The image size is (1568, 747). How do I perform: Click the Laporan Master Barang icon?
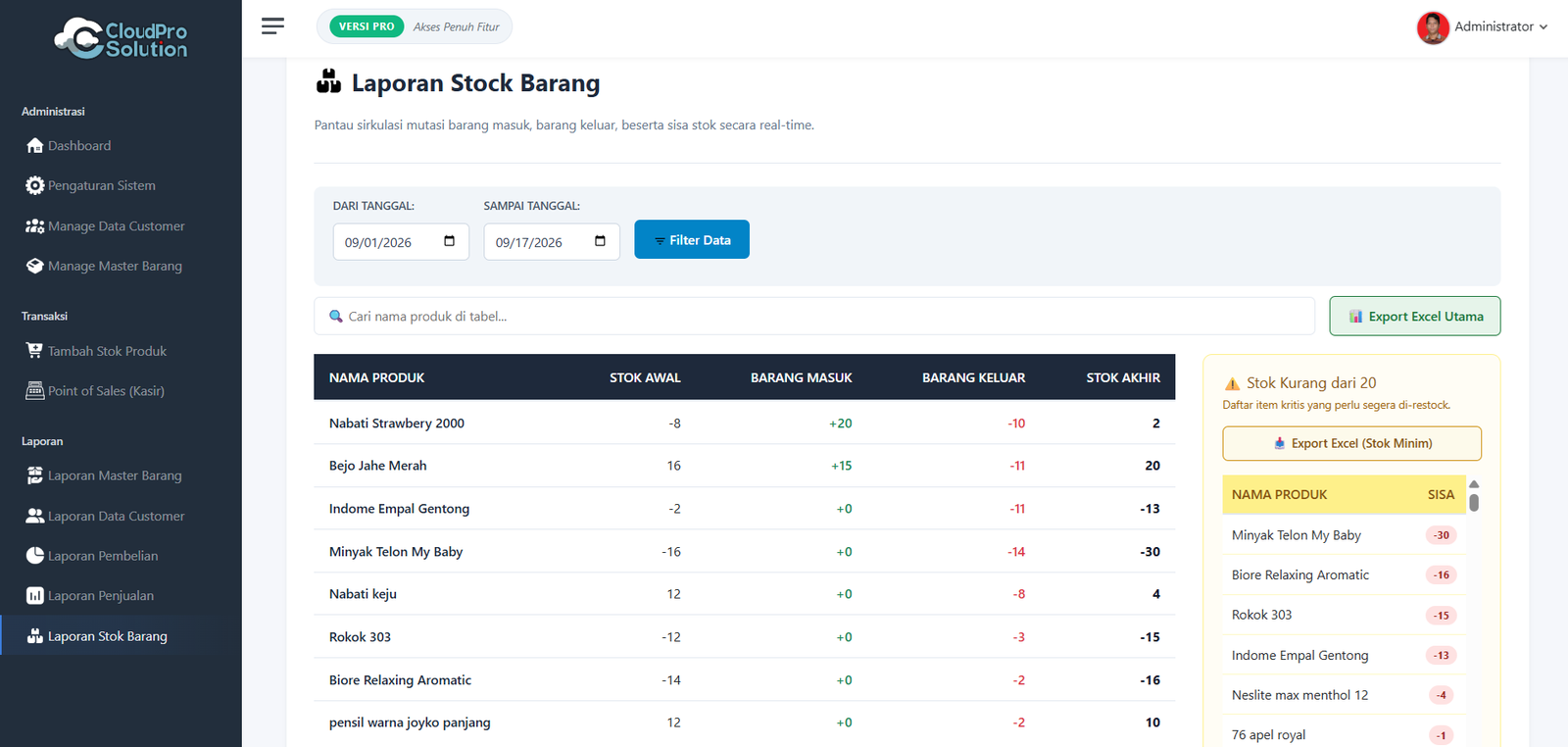click(x=34, y=475)
